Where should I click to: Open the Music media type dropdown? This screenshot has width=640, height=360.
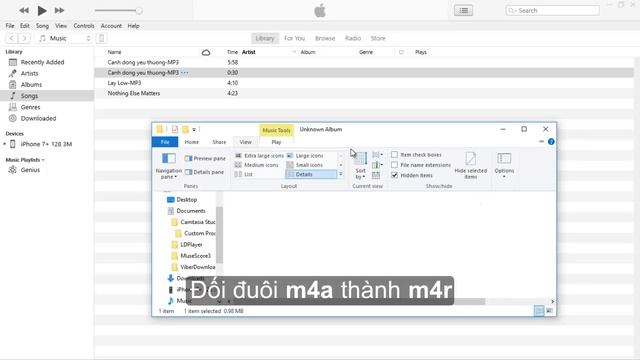click(x=64, y=38)
